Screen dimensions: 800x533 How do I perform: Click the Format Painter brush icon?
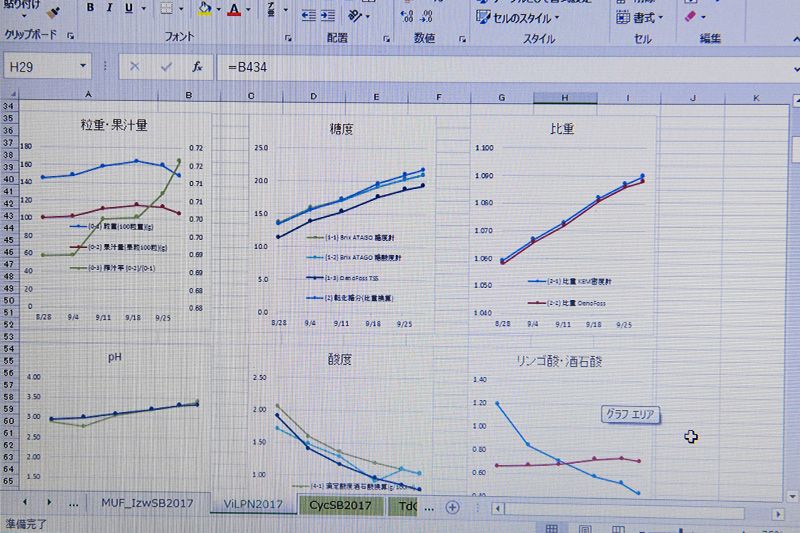coord(53,10)
